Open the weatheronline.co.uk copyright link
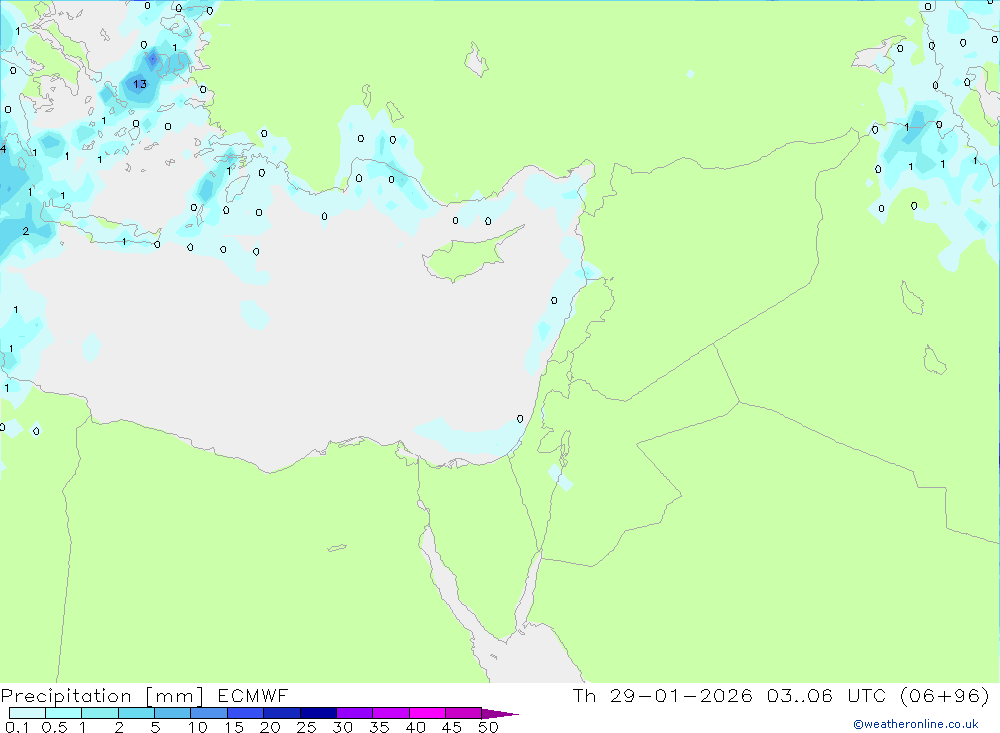 (x=916, y=724)
